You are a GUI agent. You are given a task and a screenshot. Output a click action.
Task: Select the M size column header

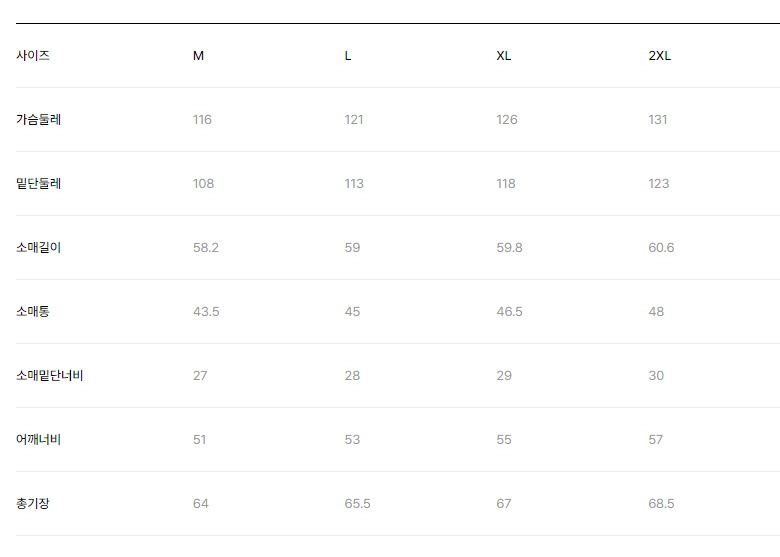click(x=198, y=56)
